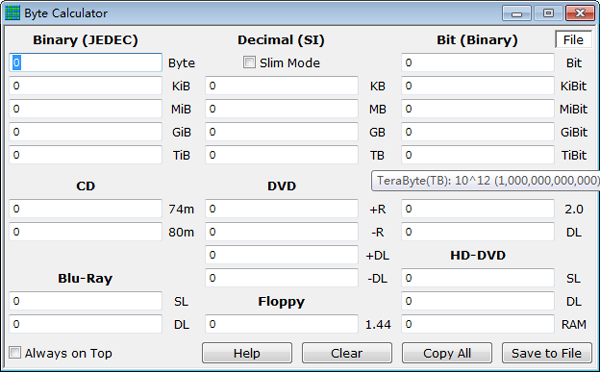Click the Byte Calculator app icon in title bar
Image resolution: width=600 pixels, height=372 pixels.
[12, 13]
